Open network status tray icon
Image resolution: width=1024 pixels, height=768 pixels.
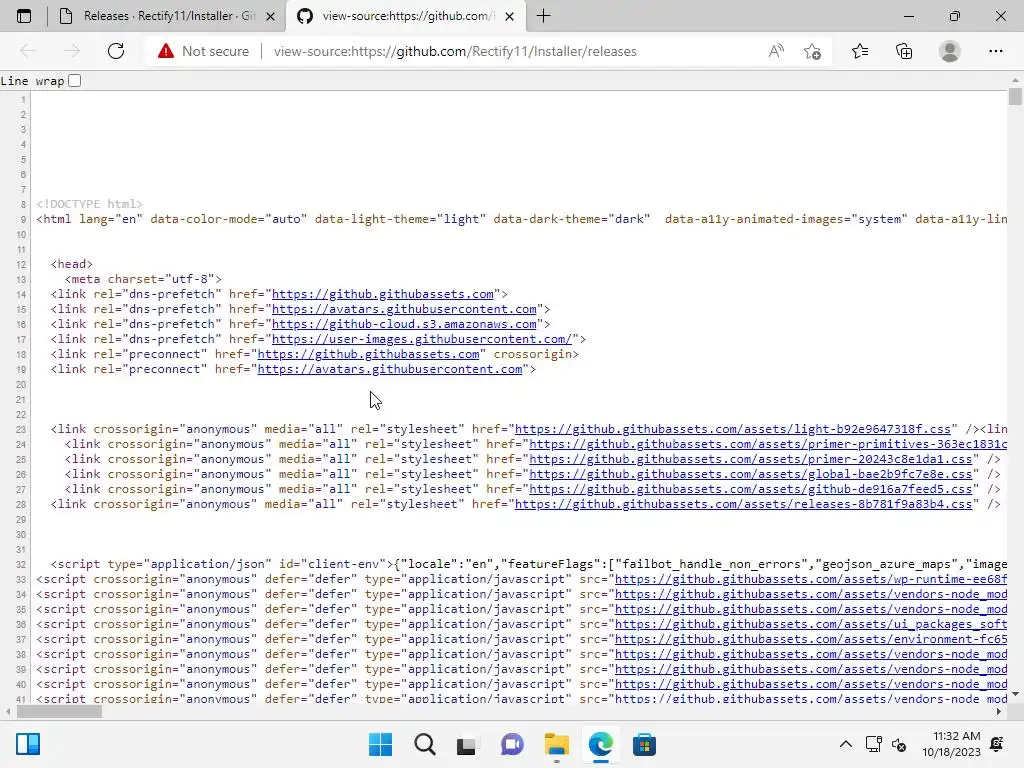874,744
